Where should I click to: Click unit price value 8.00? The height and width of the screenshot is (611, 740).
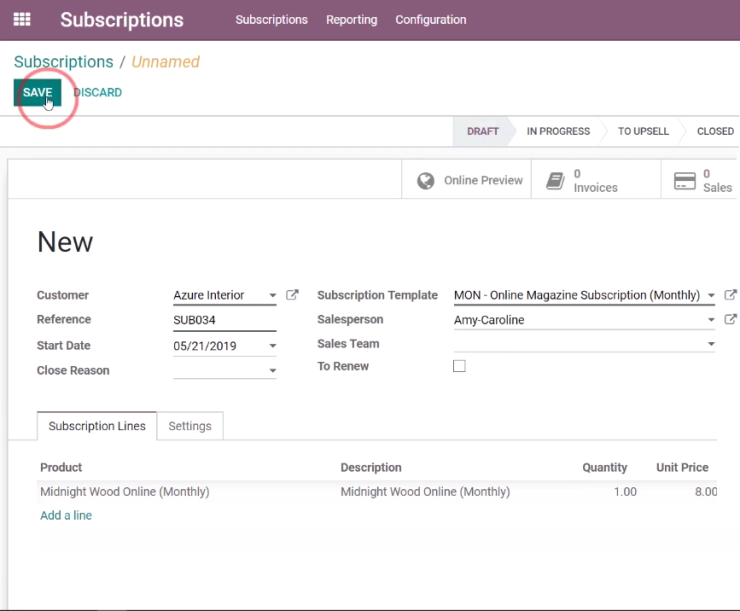coord(706,492)
